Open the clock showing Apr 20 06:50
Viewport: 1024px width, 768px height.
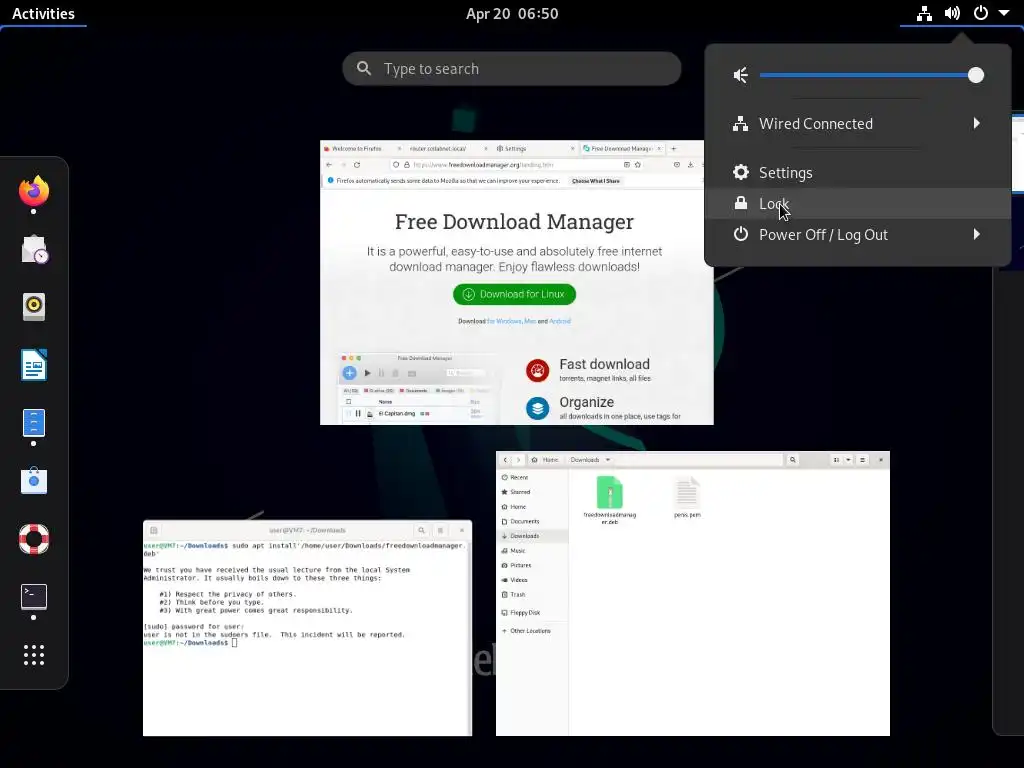pos(512,13)
